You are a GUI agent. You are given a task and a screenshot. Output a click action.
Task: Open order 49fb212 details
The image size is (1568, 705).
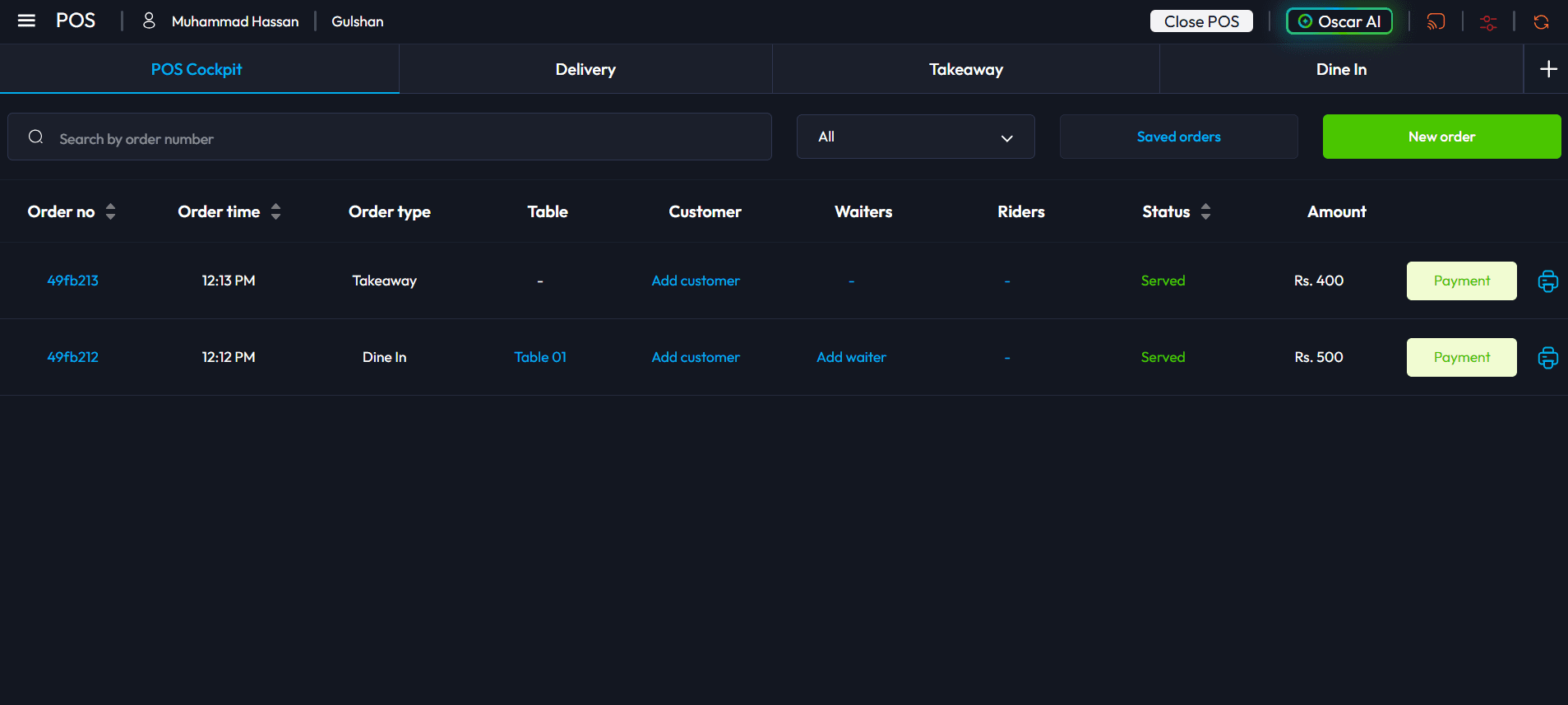pos(72,357)
